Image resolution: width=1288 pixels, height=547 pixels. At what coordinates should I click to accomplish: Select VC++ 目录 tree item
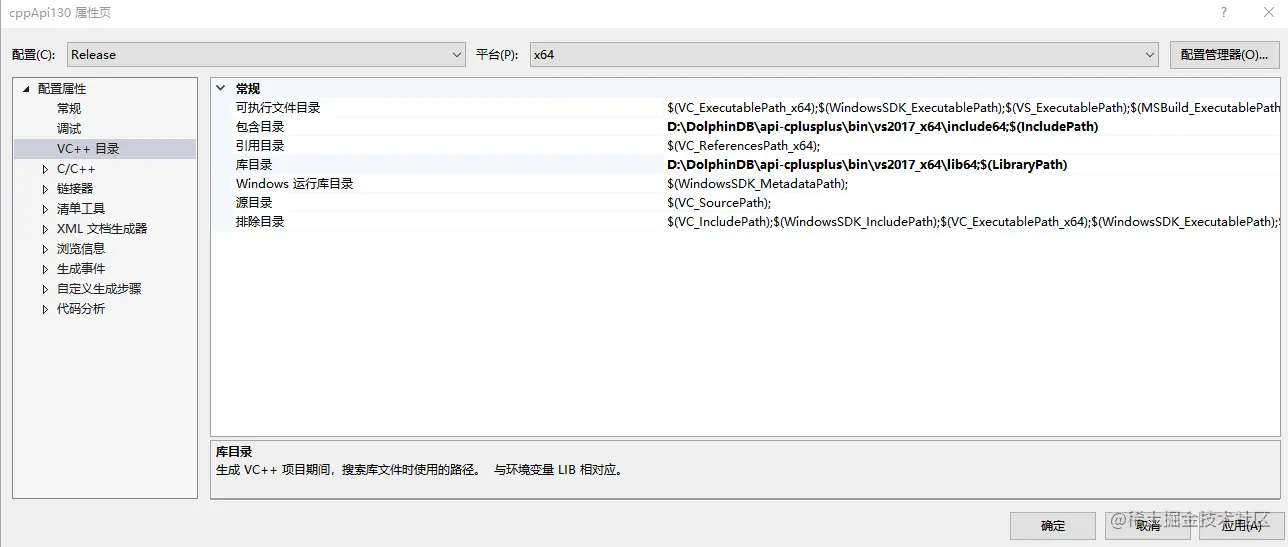coord(88,148)
